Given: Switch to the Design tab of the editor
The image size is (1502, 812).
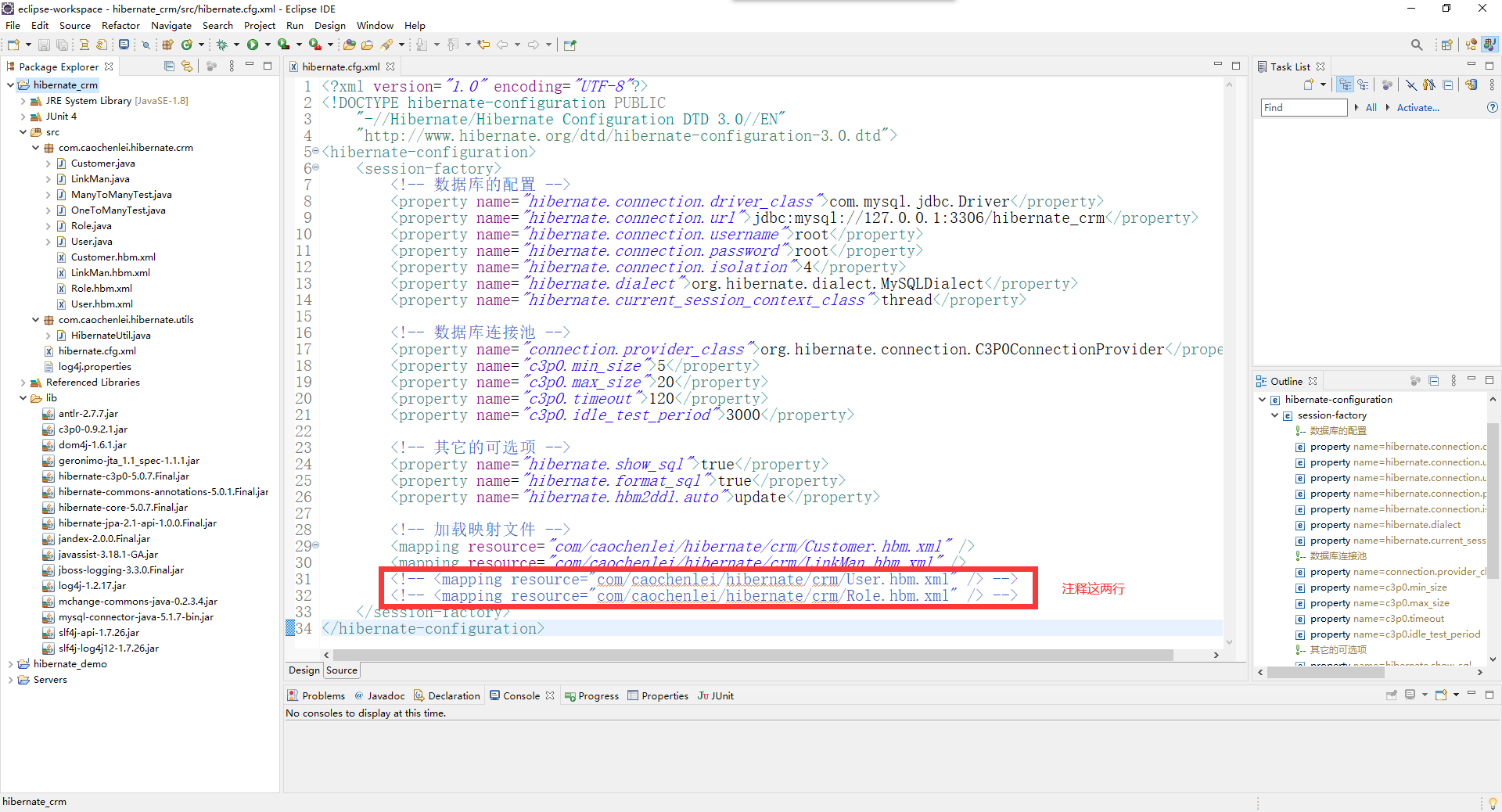Looking at the screenshot, I should (304, 670).
